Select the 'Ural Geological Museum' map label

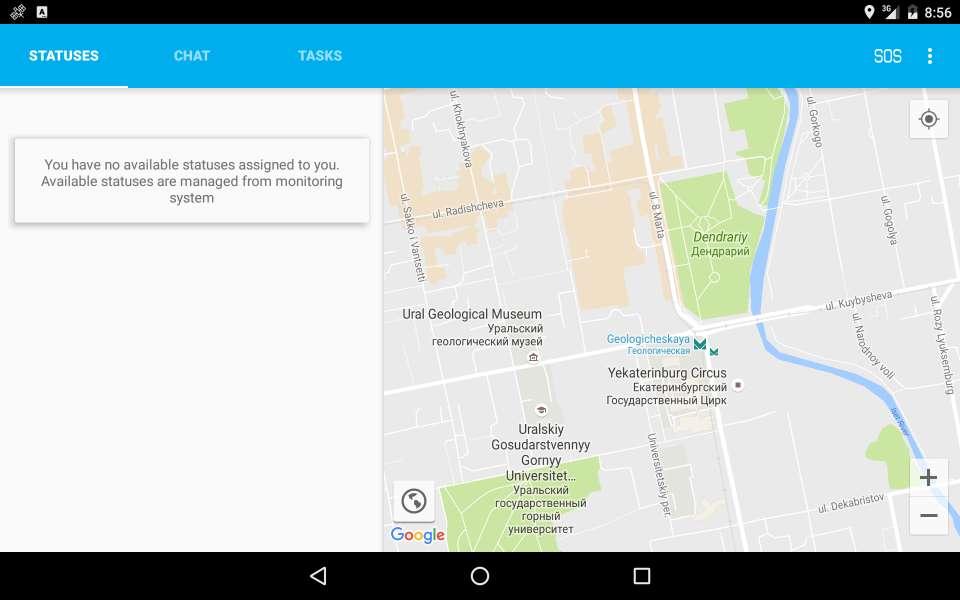tap(472, 314)
